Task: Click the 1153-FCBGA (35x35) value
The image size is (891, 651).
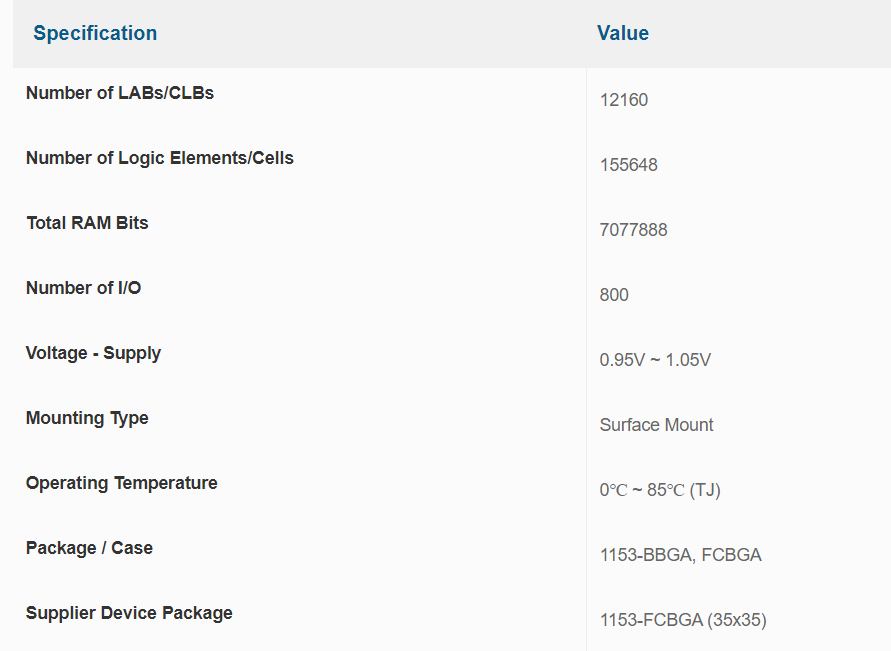Action: (x=683, y=620)
